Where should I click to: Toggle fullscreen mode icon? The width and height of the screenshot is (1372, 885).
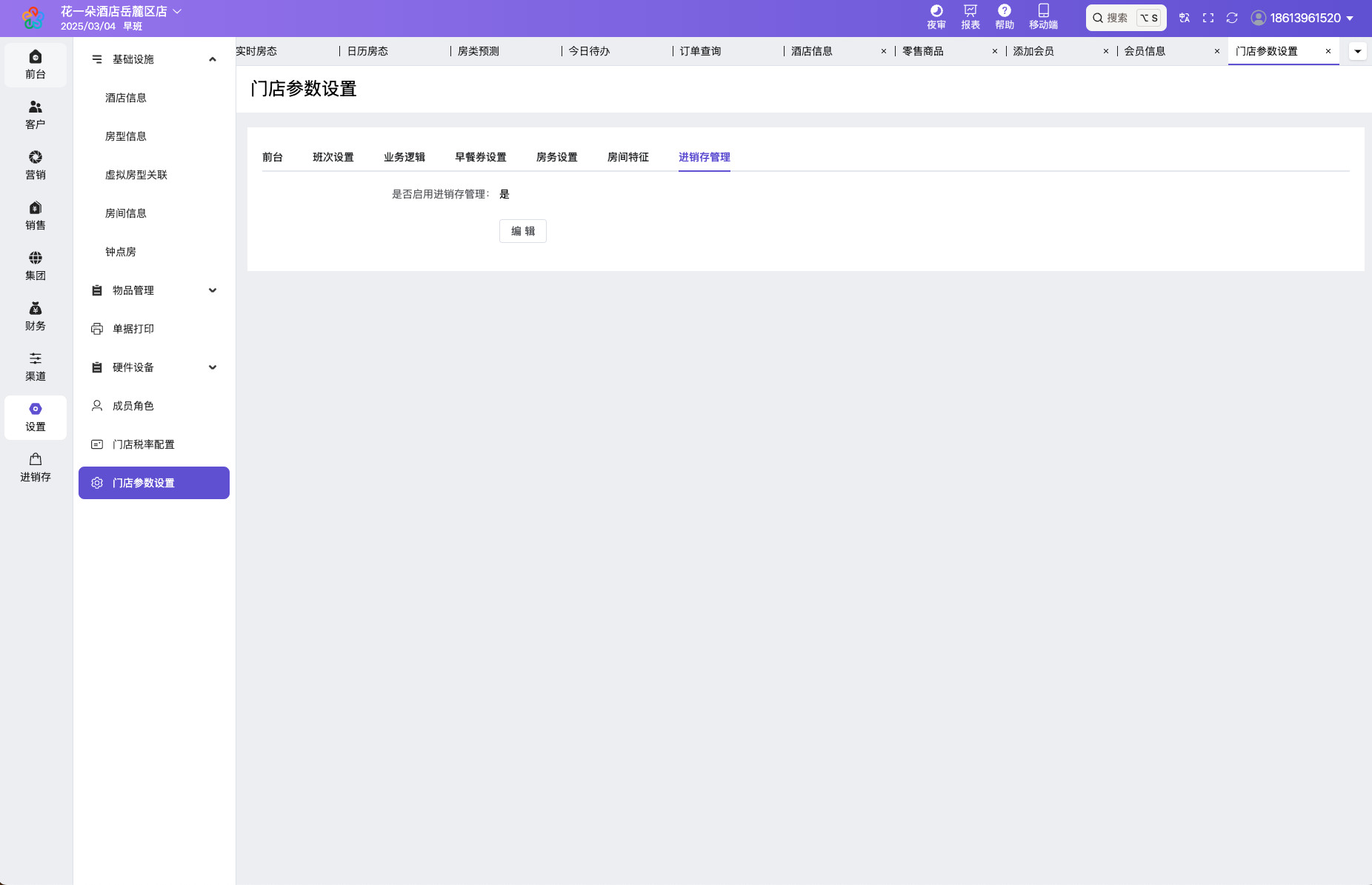[1208, 18]
